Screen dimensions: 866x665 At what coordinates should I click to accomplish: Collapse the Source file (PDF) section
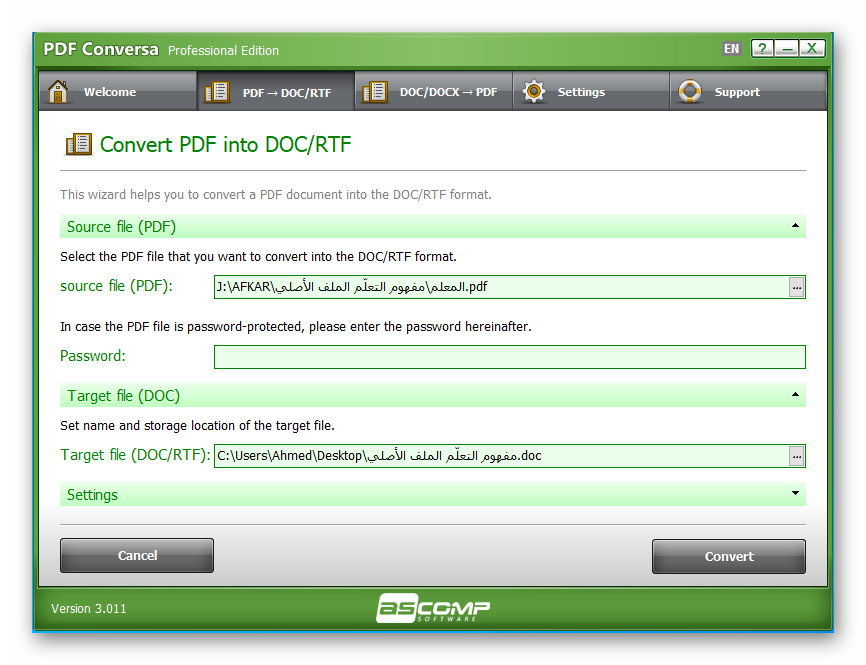pyautogui.click(x=795, y=225)
